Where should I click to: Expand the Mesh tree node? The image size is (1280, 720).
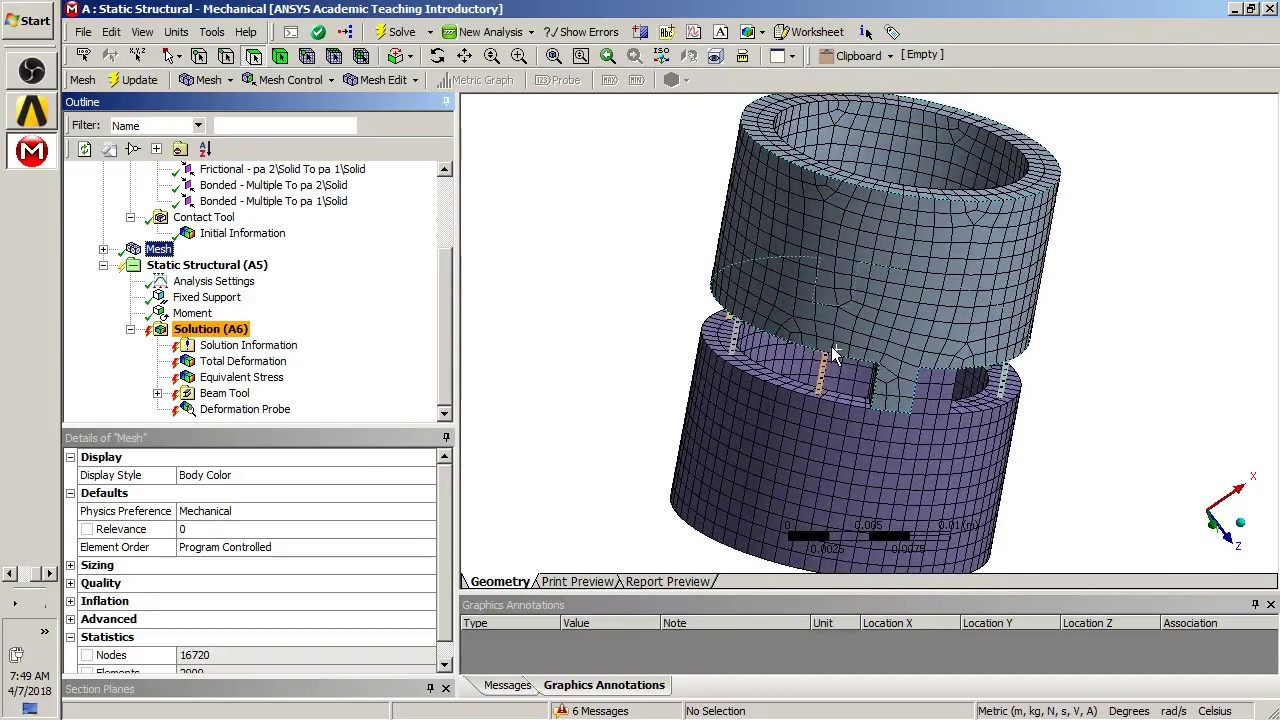[103, 249]
